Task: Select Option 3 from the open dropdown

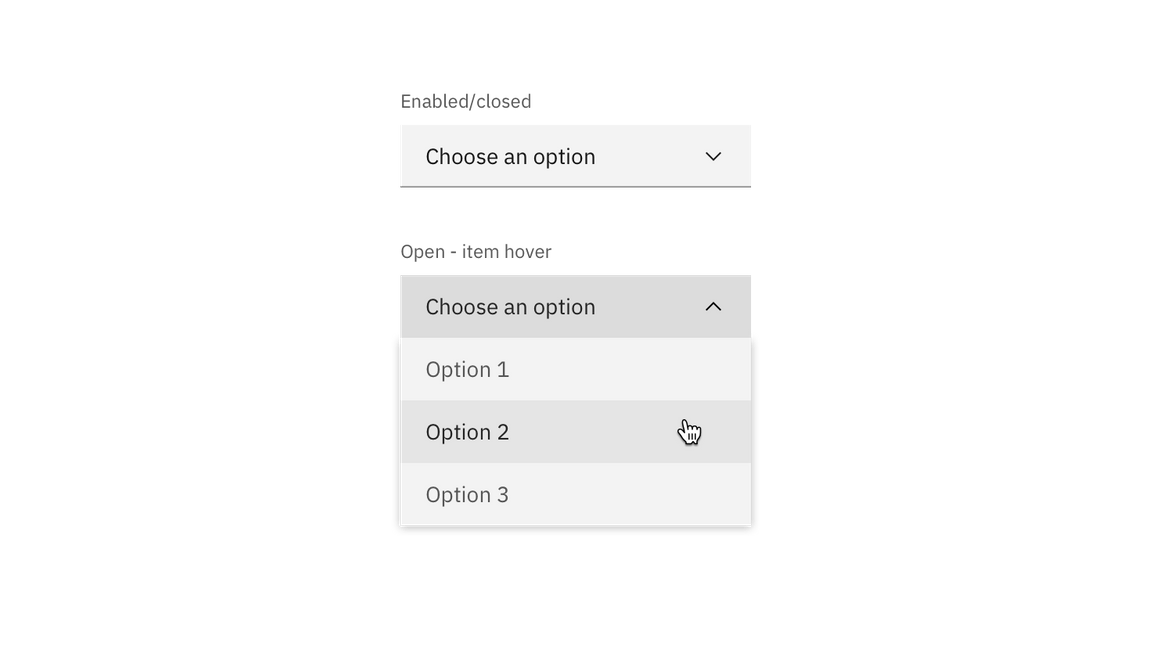Action: click(x=575, y=494)
